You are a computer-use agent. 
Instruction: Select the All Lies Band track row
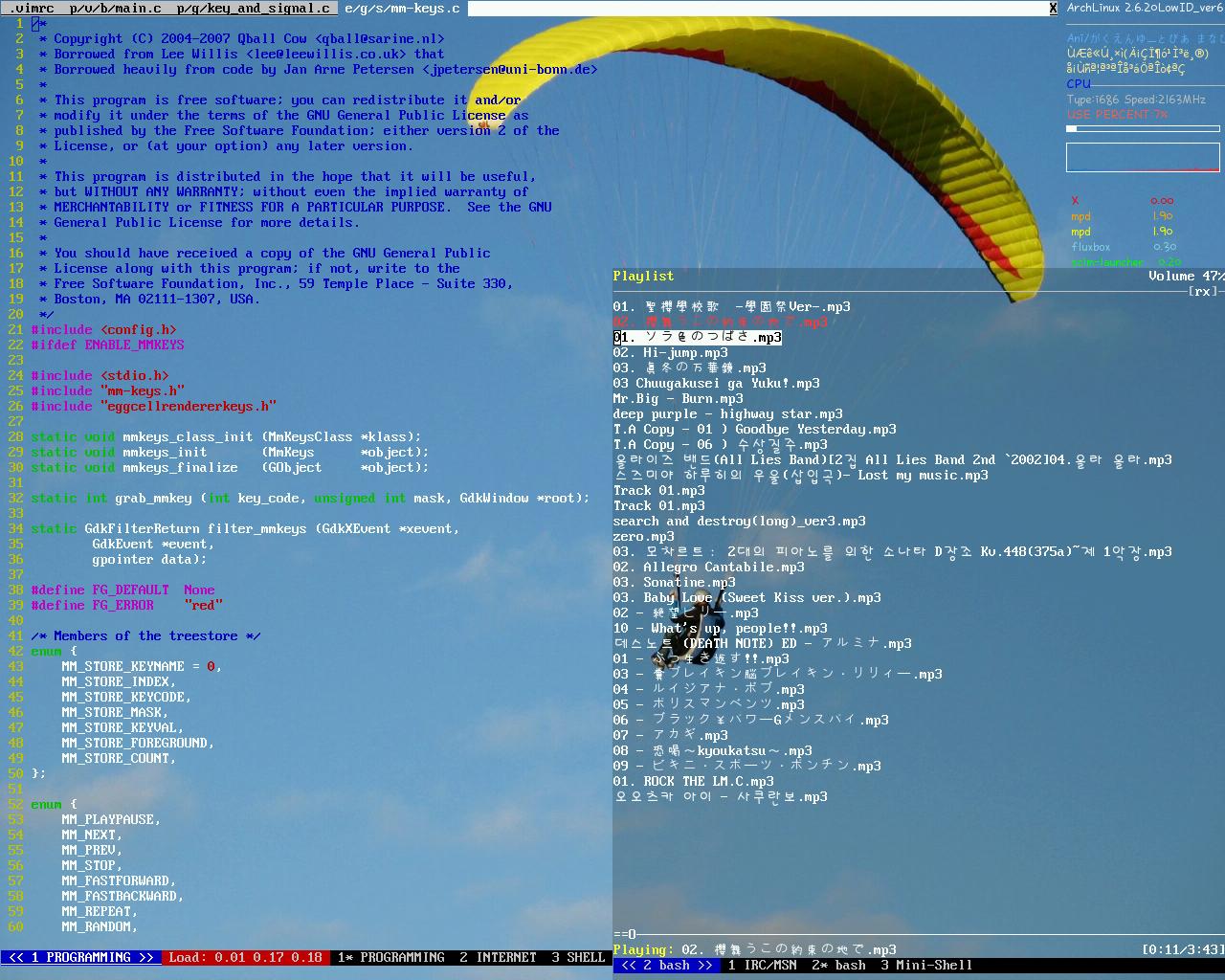pyautogui.click(x=893, y=459)
